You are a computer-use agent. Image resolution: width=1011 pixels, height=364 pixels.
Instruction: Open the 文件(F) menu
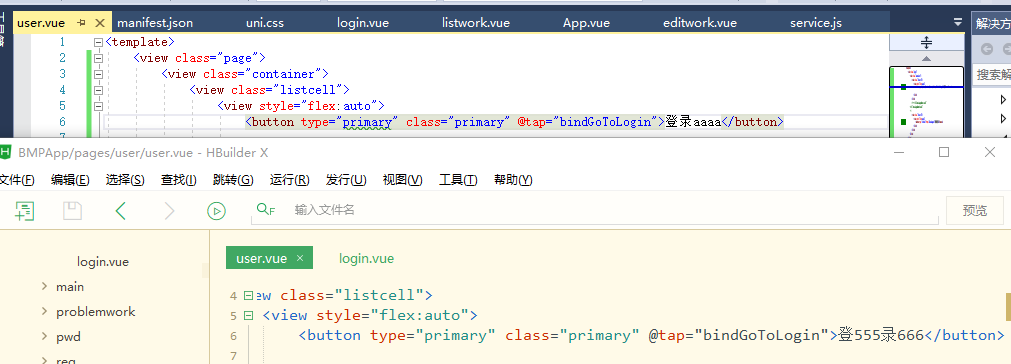point(17,180)
